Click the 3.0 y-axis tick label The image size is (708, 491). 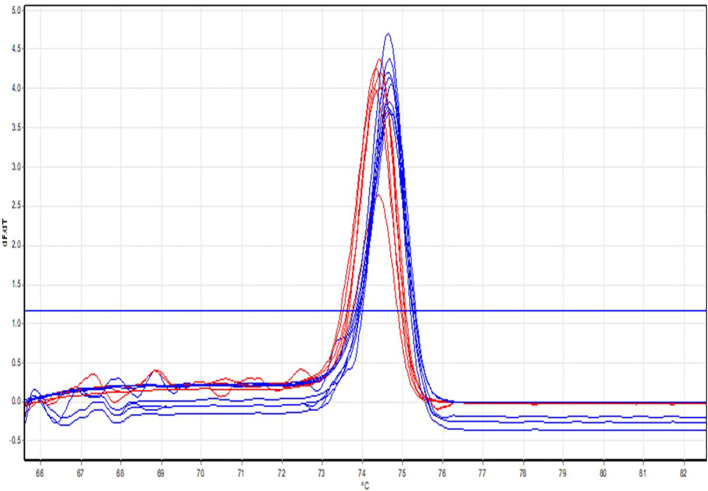[x=15, y=167]
